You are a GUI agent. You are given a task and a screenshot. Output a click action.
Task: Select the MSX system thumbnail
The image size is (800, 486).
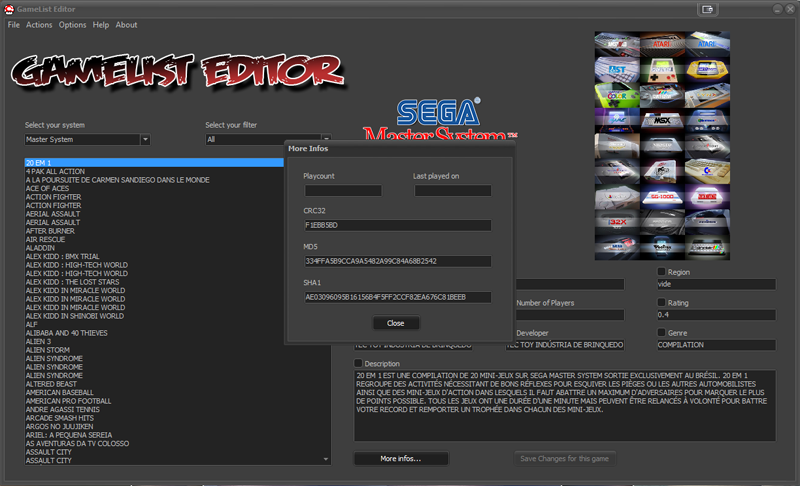[662, 121]
